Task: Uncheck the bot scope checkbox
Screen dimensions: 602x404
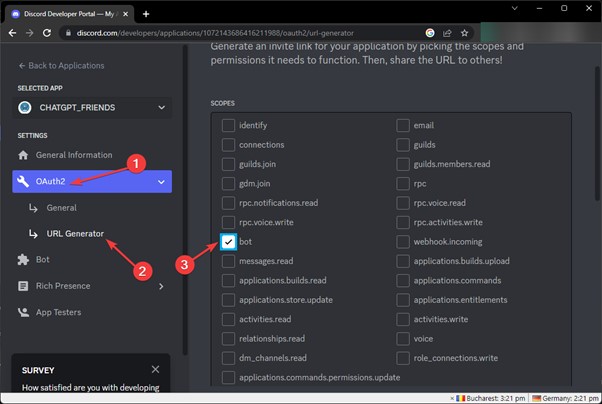Action: [229, 242]
